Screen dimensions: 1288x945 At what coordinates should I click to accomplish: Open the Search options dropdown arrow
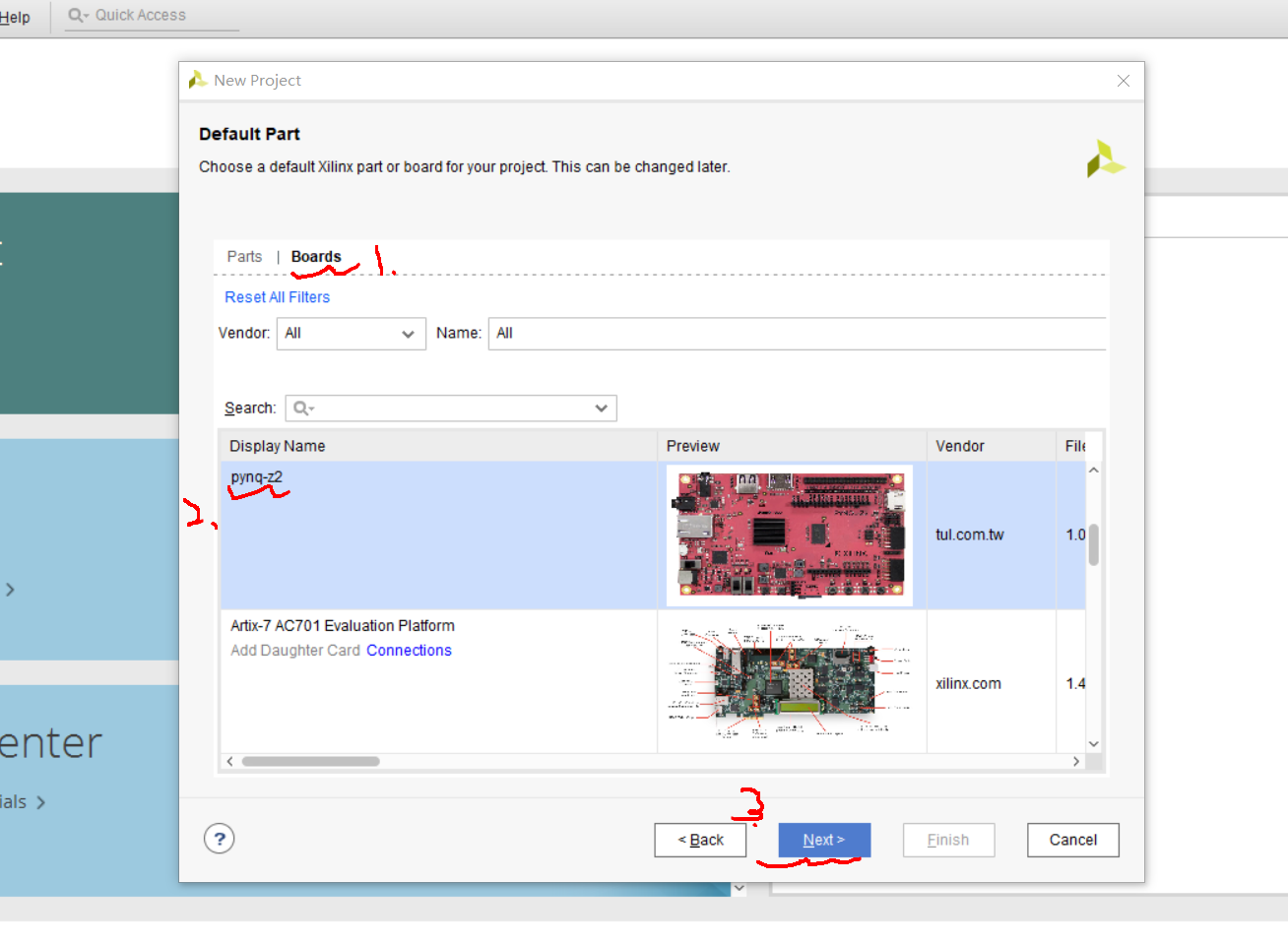click(601, 408)
